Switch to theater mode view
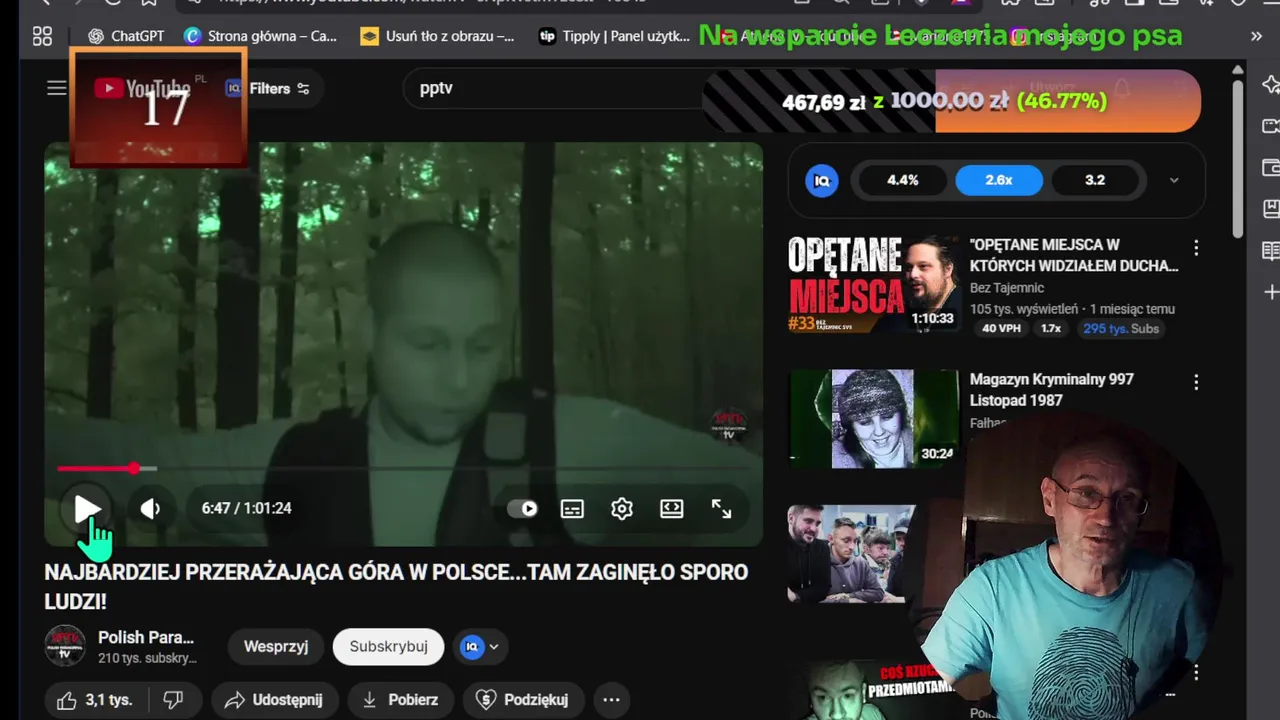This screenshot has width=1280, height=720. 672,508
